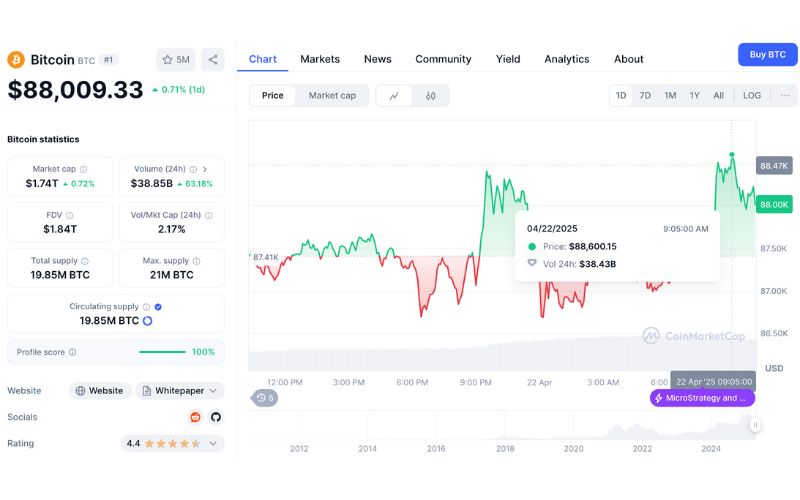Set chart range to 7D

coord(645,95)
